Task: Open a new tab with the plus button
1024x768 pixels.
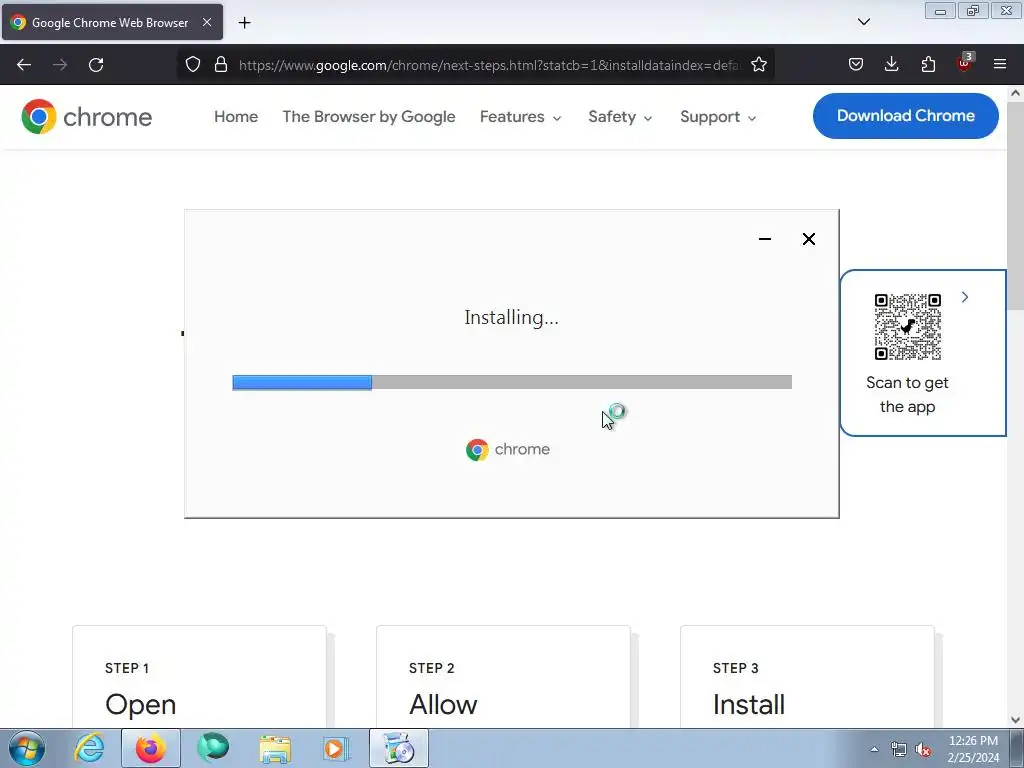Action: click(x=244, y=23)
